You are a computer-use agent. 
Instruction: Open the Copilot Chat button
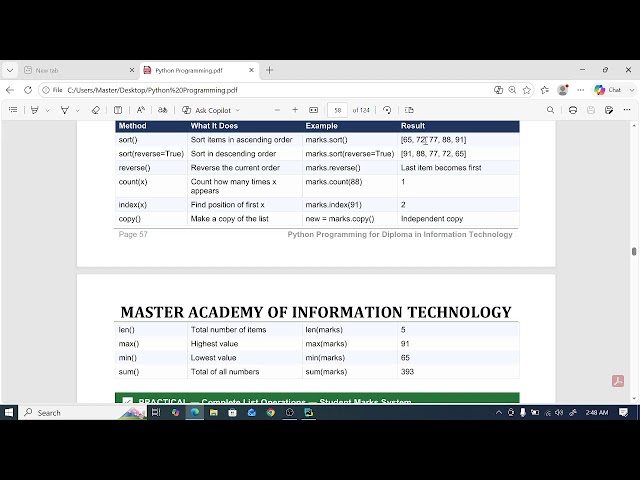coord(607,90)
